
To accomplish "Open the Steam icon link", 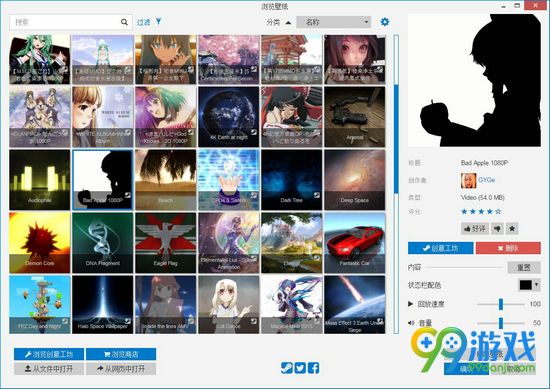I will tap(287, 368).
